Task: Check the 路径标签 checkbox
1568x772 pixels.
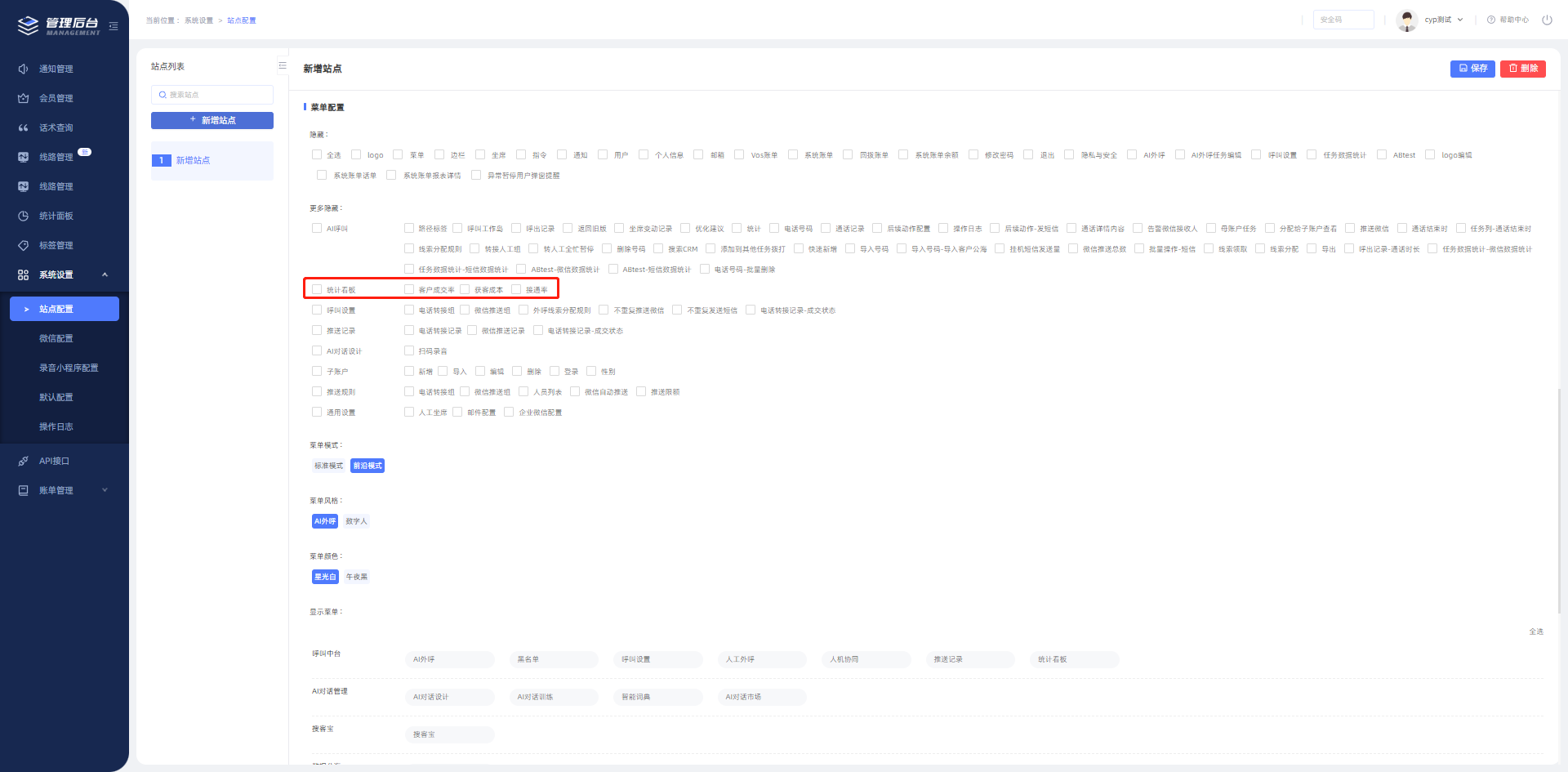Action: [x=409, y=228]
